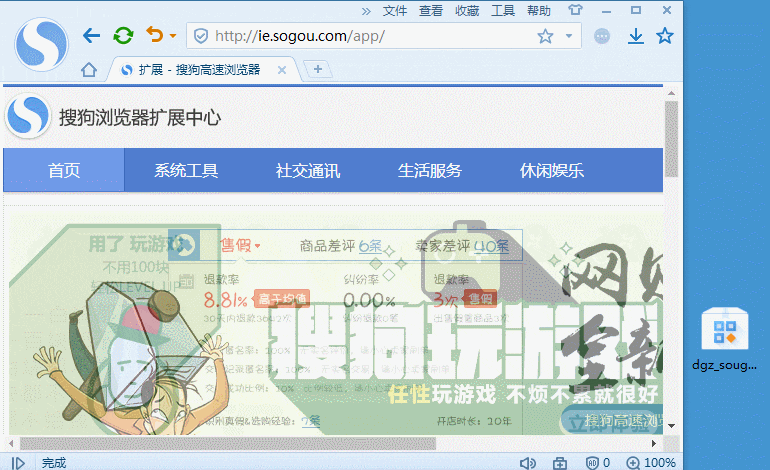Click the sound speaker icon in status bar

[527, 462]
